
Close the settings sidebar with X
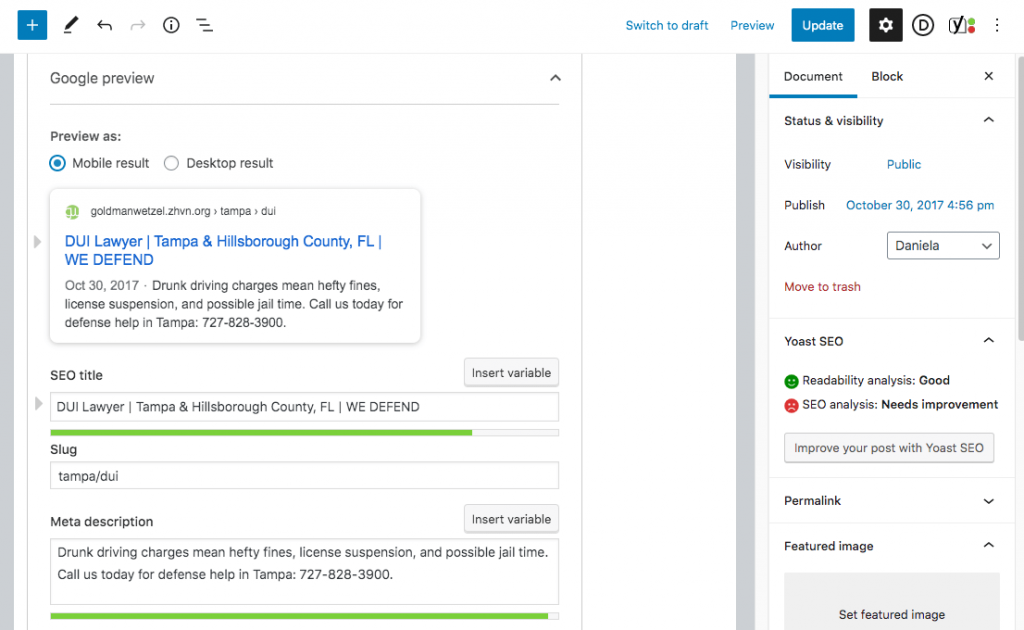click(989, 76)
